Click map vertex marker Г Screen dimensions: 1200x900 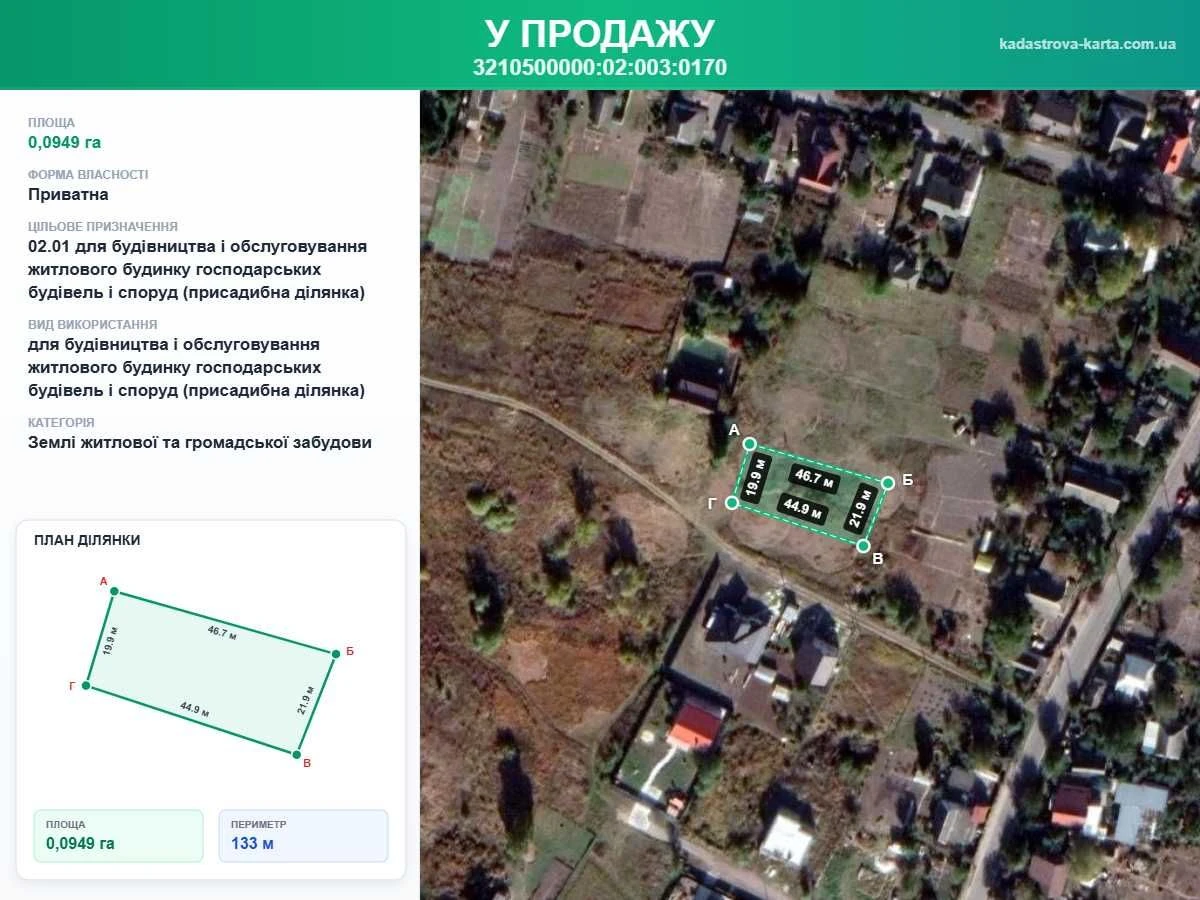point(732,503)
